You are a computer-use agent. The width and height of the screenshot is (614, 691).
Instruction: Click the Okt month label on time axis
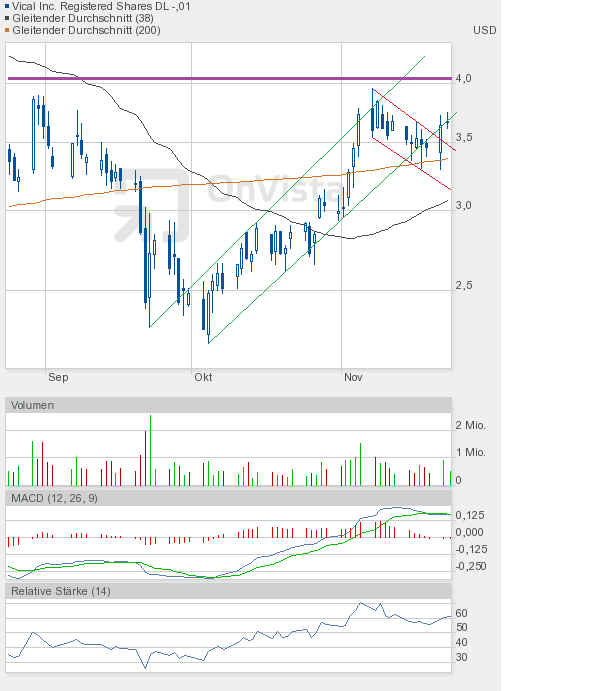(x=203, y=377)
